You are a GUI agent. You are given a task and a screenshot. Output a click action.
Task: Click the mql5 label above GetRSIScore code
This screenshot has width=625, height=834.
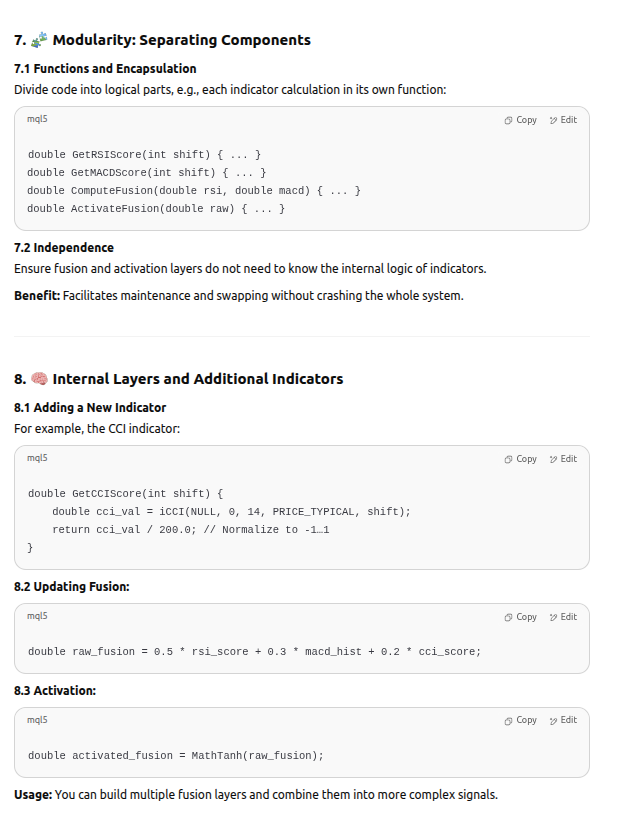(37, 119)
